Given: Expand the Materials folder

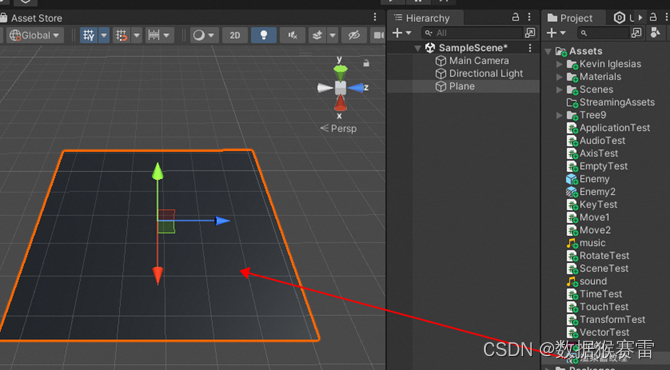Looking at the screenshot, I should pyautogui.click(x=559, y=77).
